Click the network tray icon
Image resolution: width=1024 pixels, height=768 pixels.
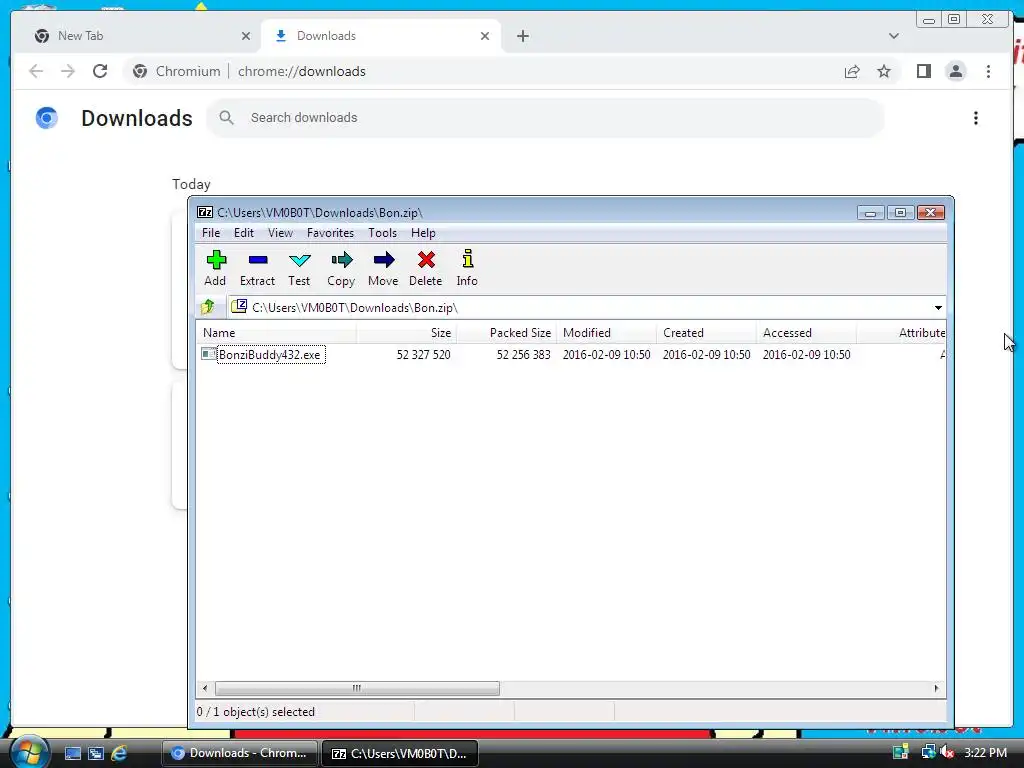click(928, 753)
